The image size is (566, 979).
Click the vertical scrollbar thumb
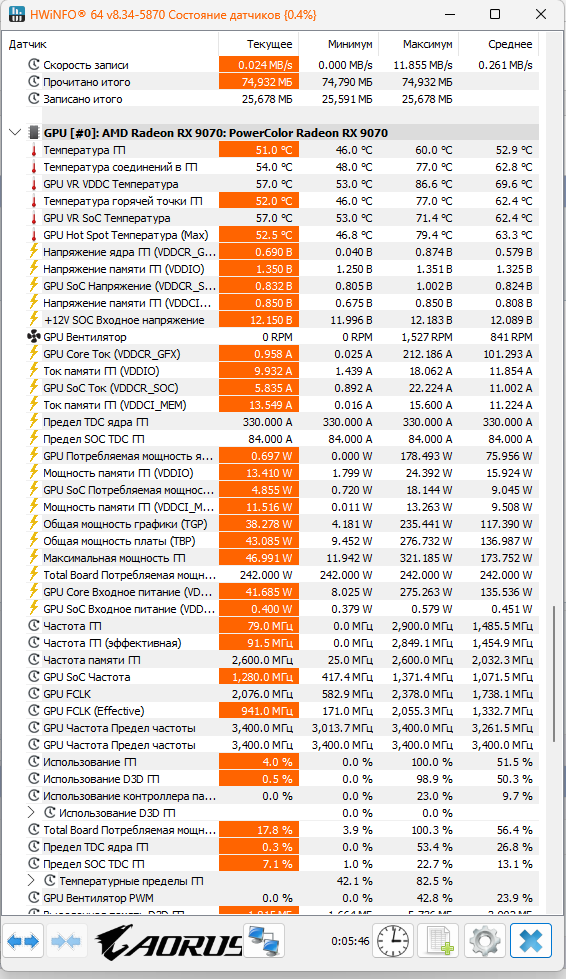pos(554,674)
